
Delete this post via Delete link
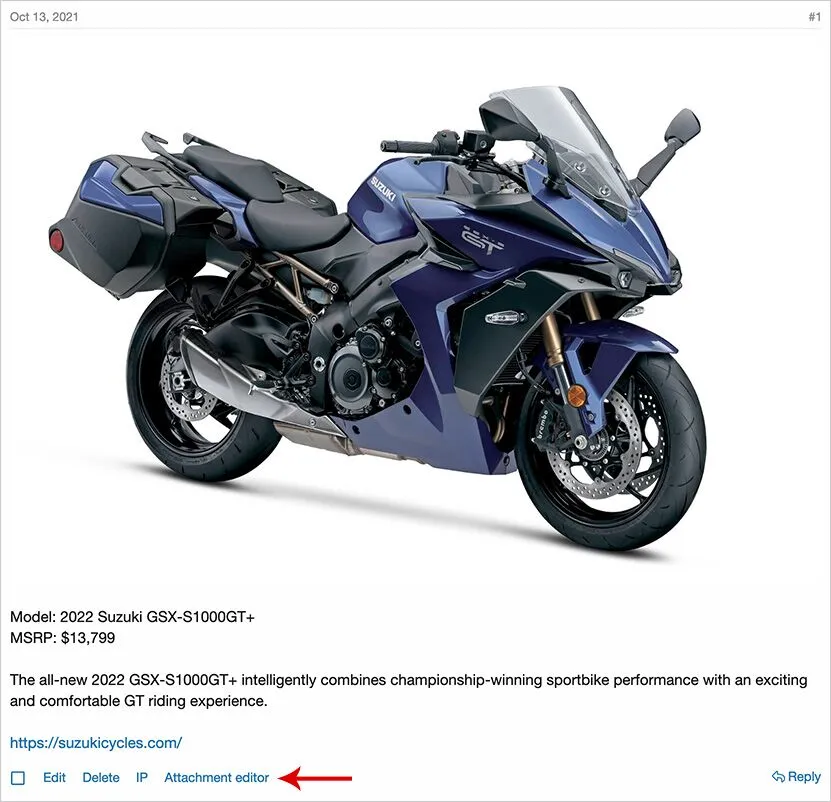(x=101, y=777)
